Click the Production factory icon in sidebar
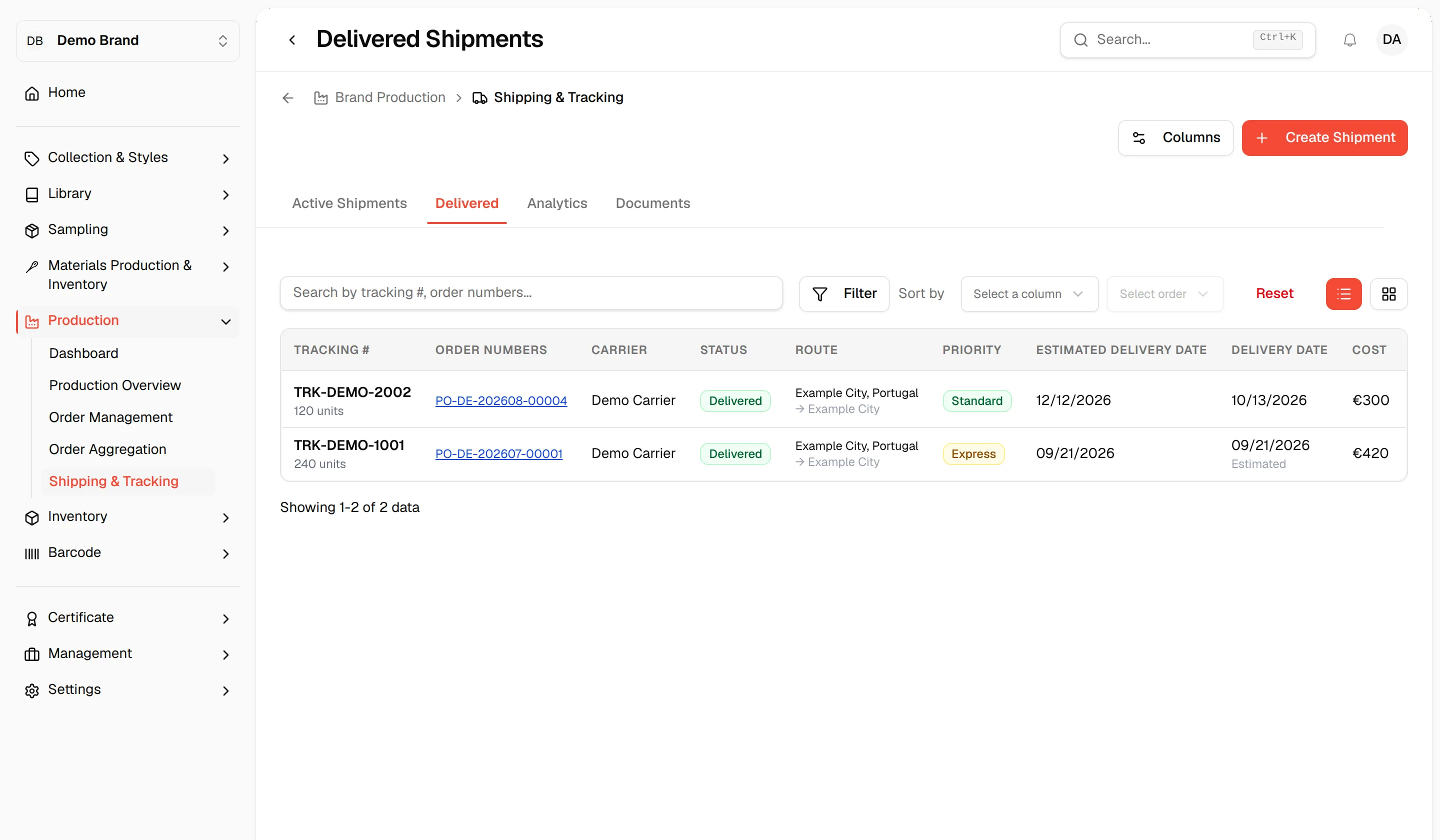The width and height of the screenshot is (1440, 840). click(x=32, y=321)
